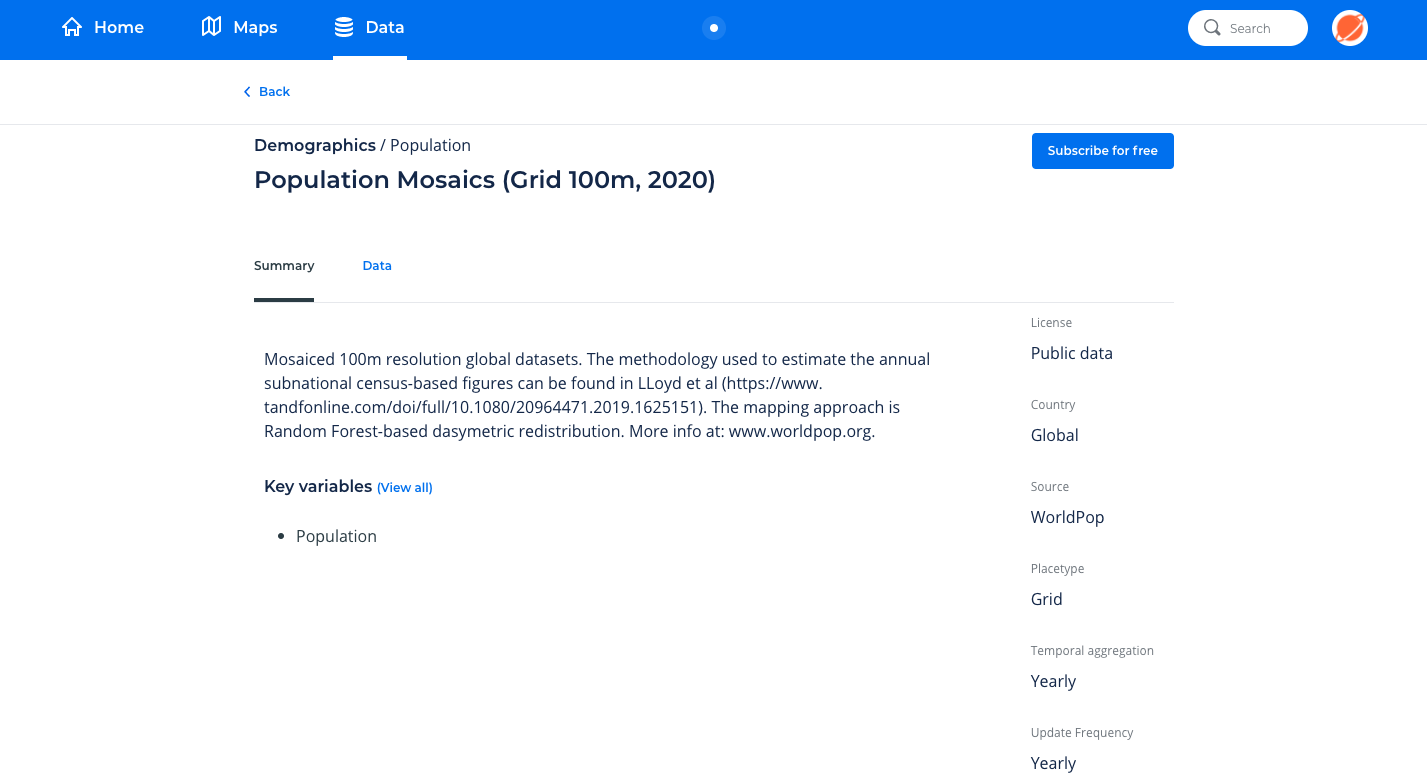Image resolution: width=1427 pixels, height=782 pixels.
Task: Click the Population Mosaics title
Action: click(x=485, y=180)
